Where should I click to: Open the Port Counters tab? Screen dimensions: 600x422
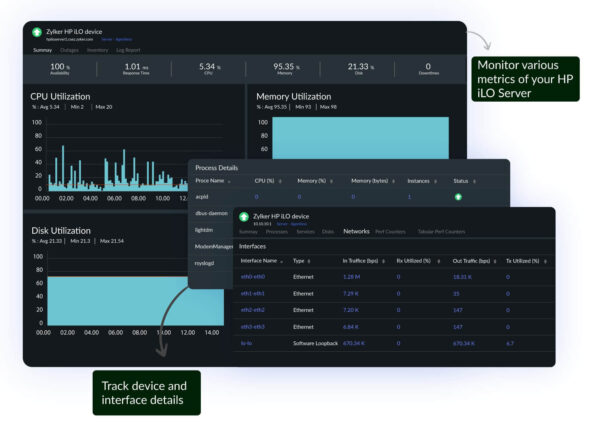click(x=390, y=232)
